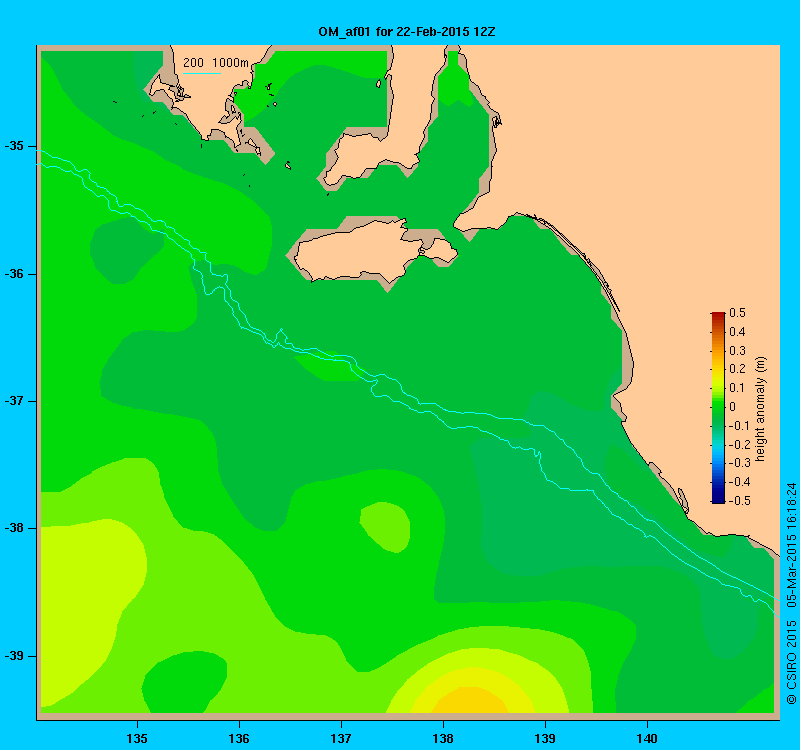
Task: Click the colorbar value '0.2'
Action: tap(737, 369)
